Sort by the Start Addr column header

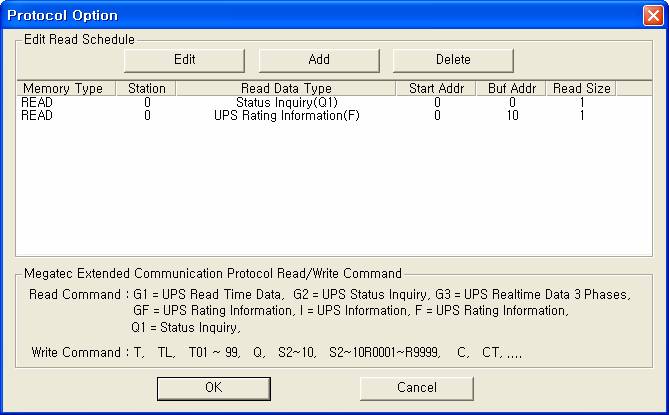click(437, 89)
